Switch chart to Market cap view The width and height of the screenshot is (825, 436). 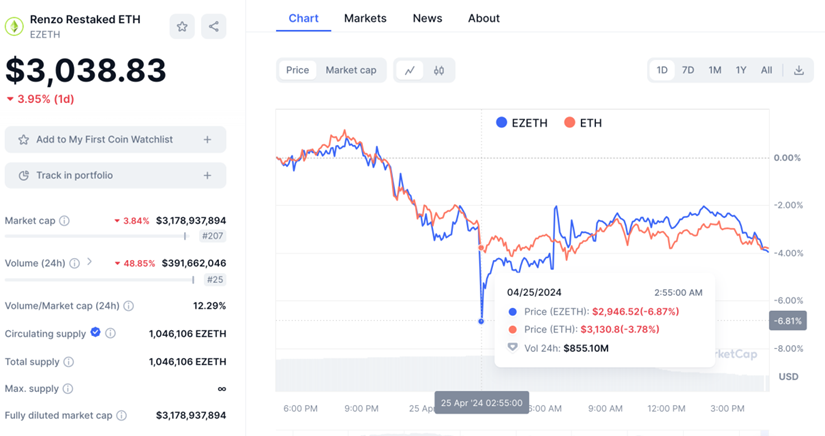point(351,70)
